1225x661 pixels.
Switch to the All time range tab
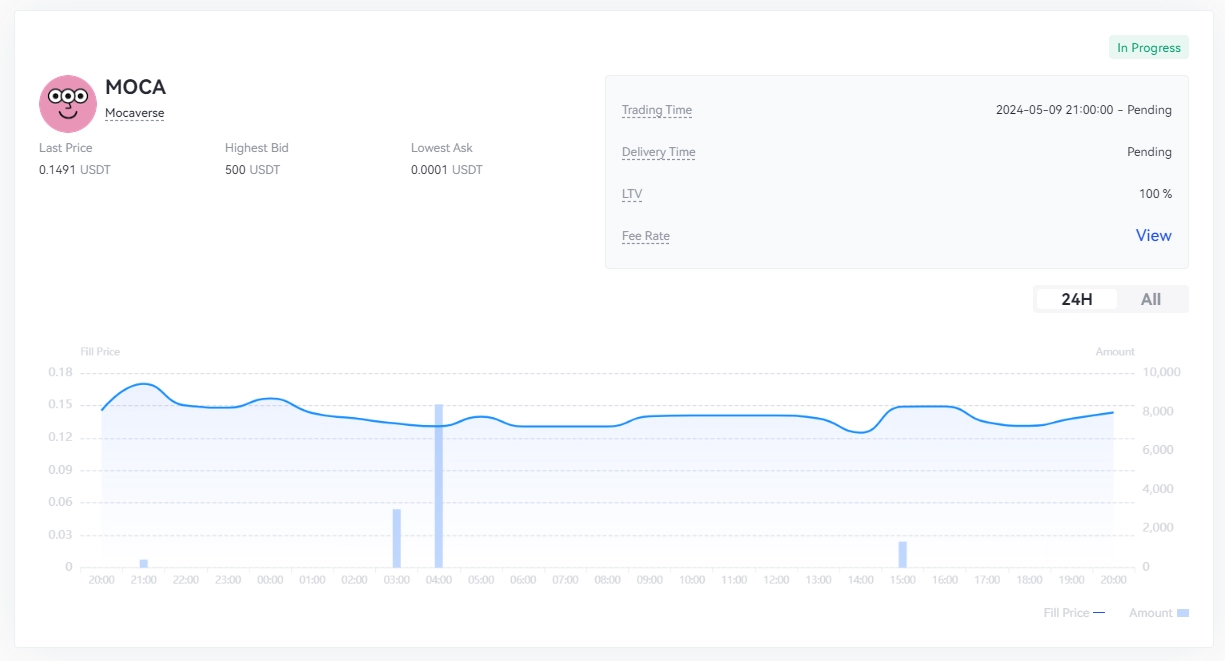pos(1151,298)
